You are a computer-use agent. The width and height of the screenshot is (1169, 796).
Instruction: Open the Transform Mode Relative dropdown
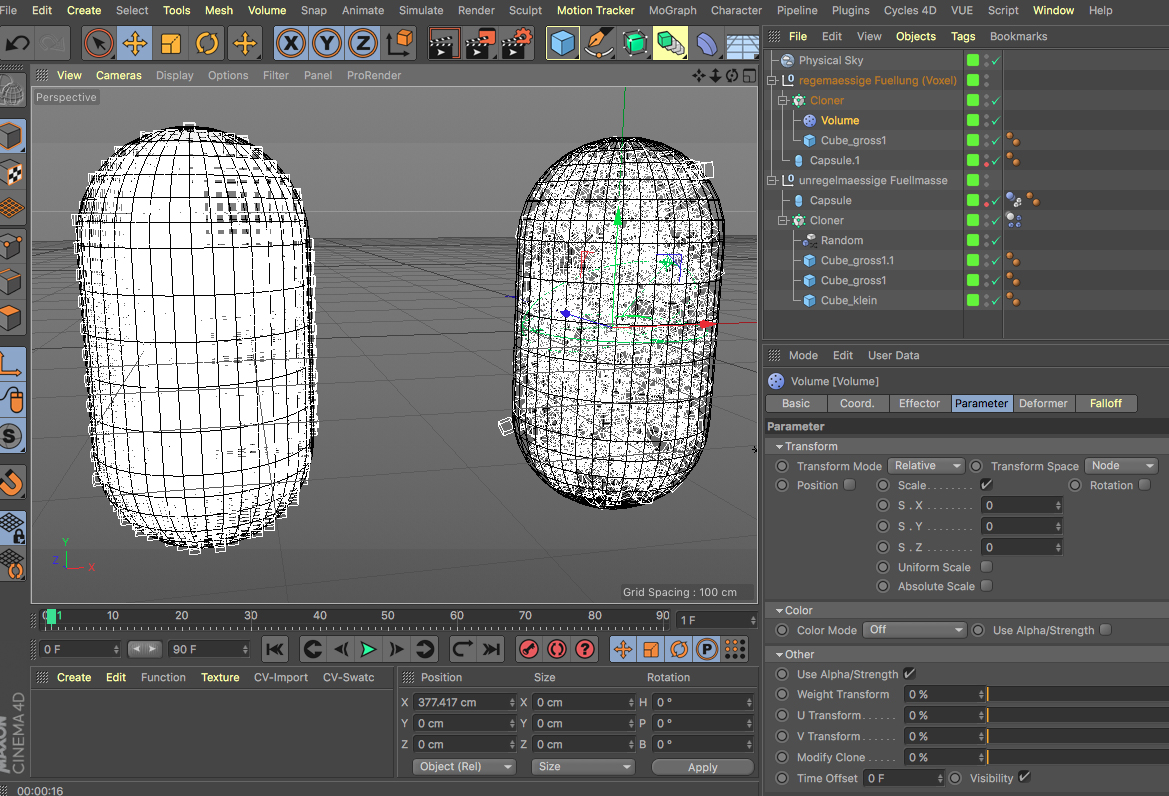(x=925, y=466)
